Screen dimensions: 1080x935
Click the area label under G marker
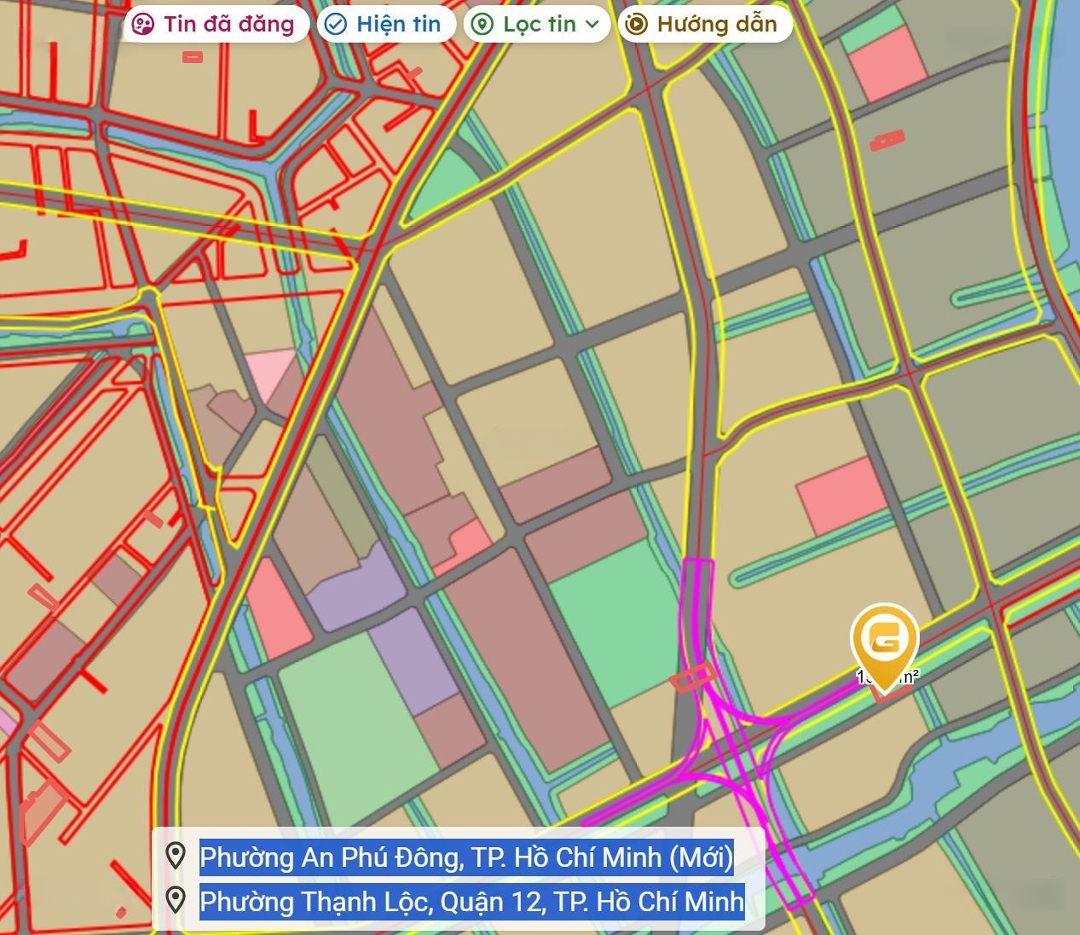[x=887, y=678]
